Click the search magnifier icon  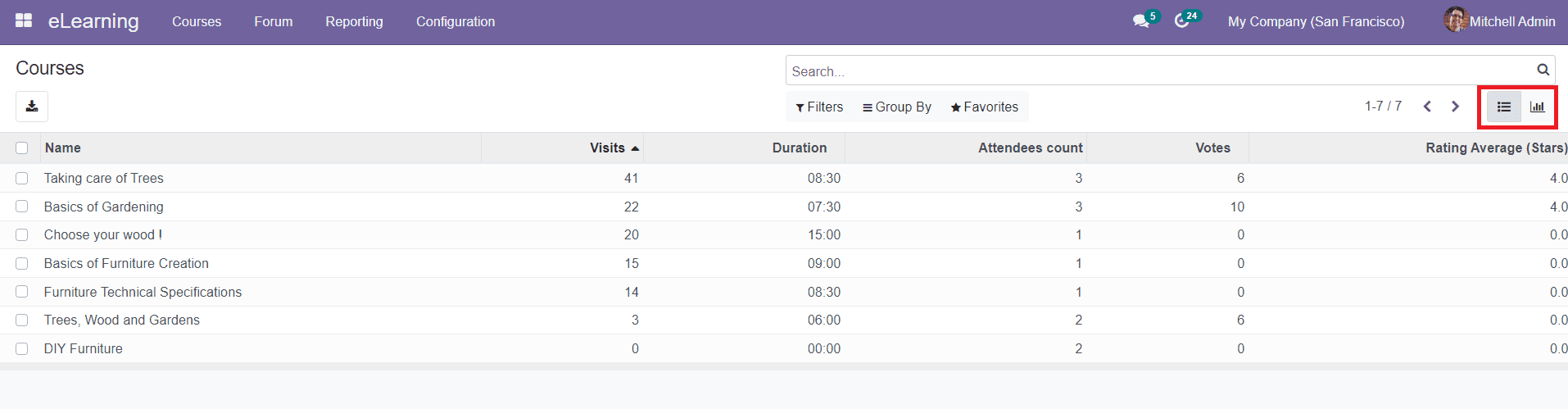click(x=1543, y=70)
